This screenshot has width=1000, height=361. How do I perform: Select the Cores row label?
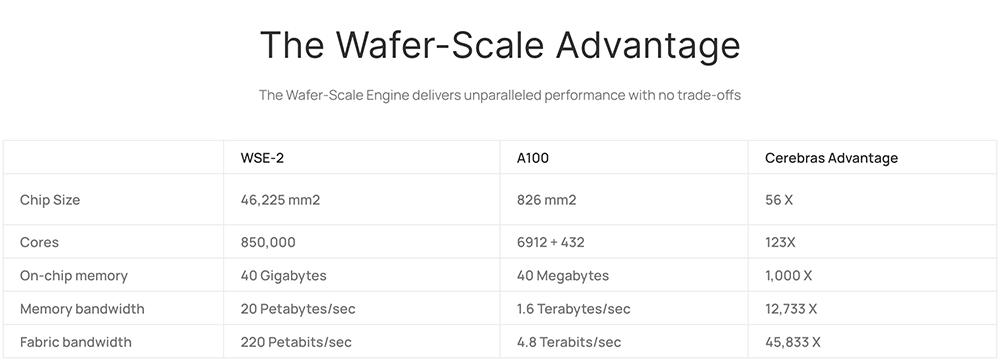[x=39, y=242]
